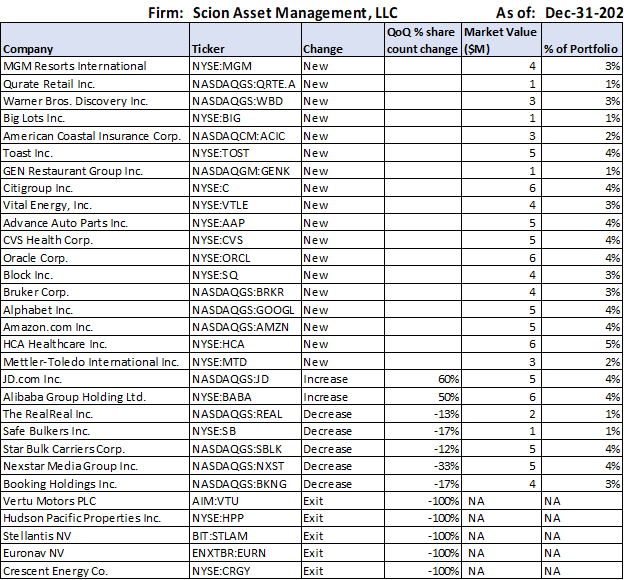Select 'Advance Auto Parts Inc.' cell
This screenshot has height=580, width=624.
95,223
